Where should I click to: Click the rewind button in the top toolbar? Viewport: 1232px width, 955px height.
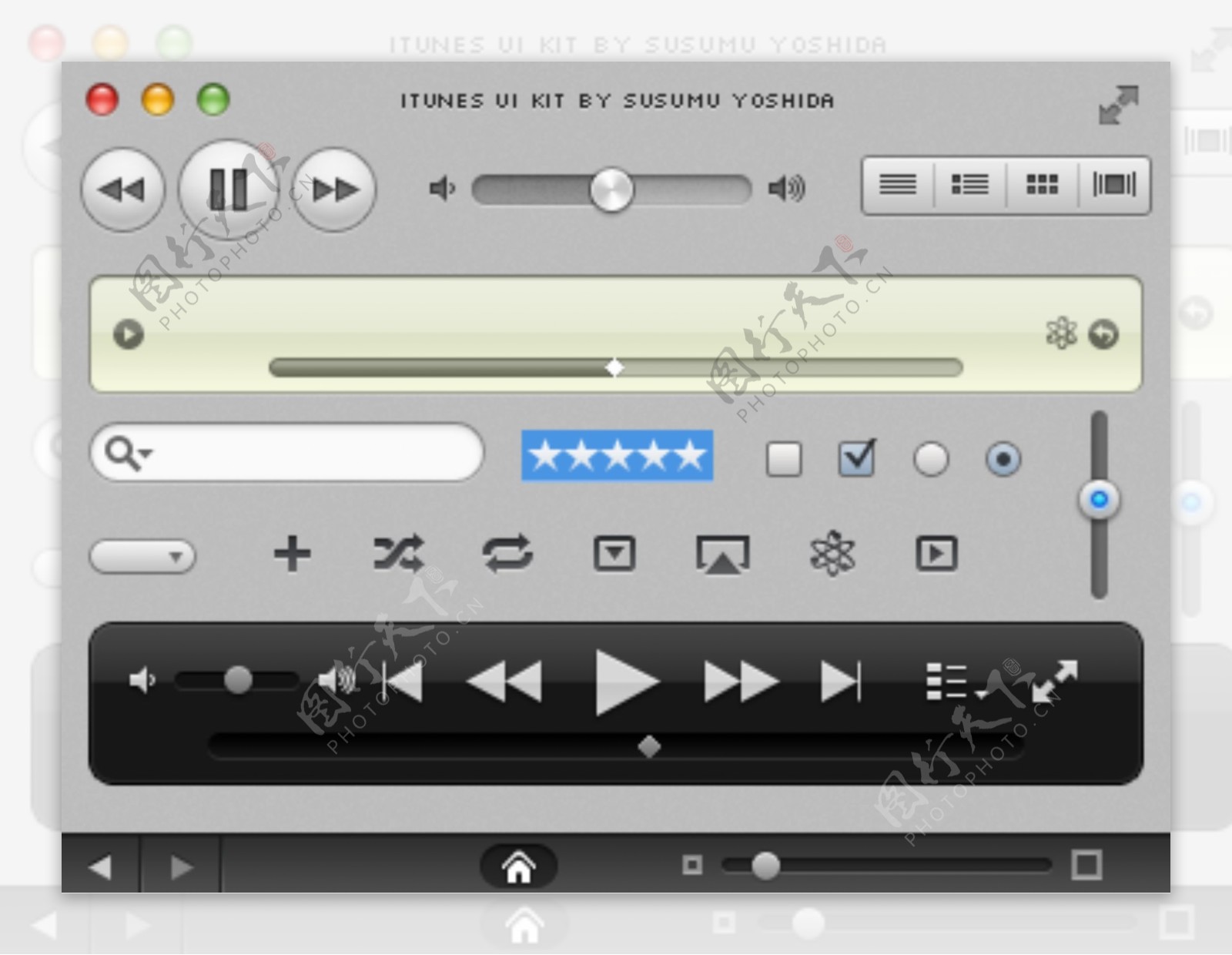point(122,189)
